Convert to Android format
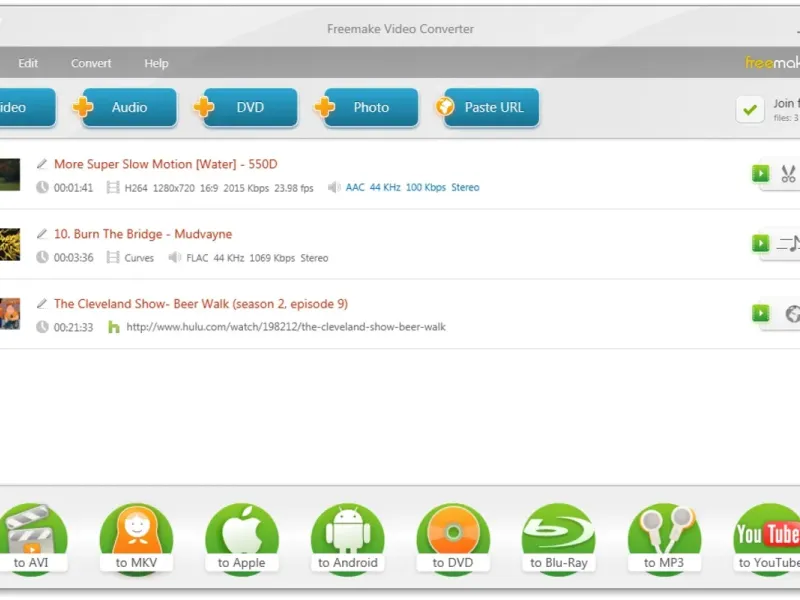This screenshot has height=600, width=800. click(x=347, y=540)
